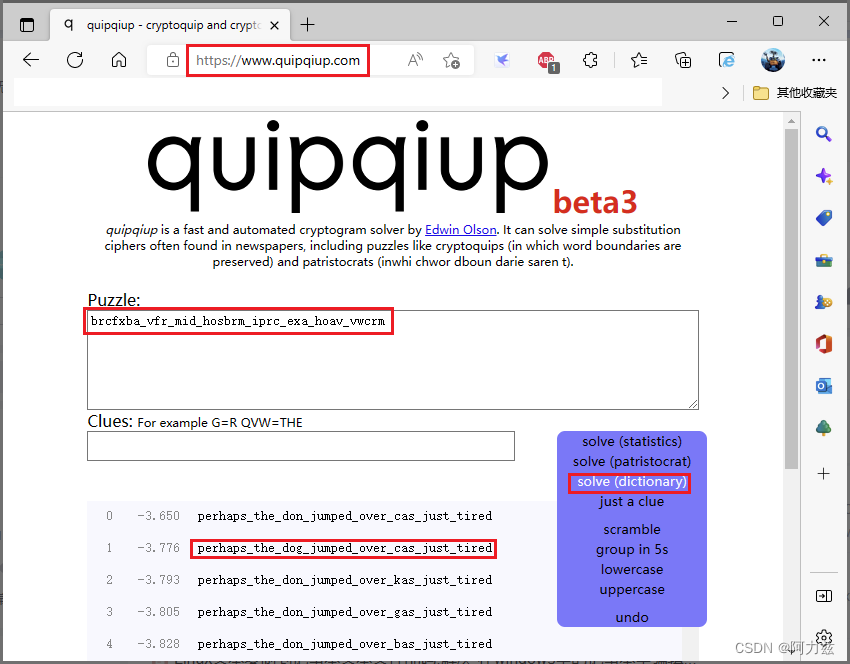This screenshot has width=850, height=664.
Task: Toggle the sidebar hide panel icon
Action: click(x=824, y=596)
